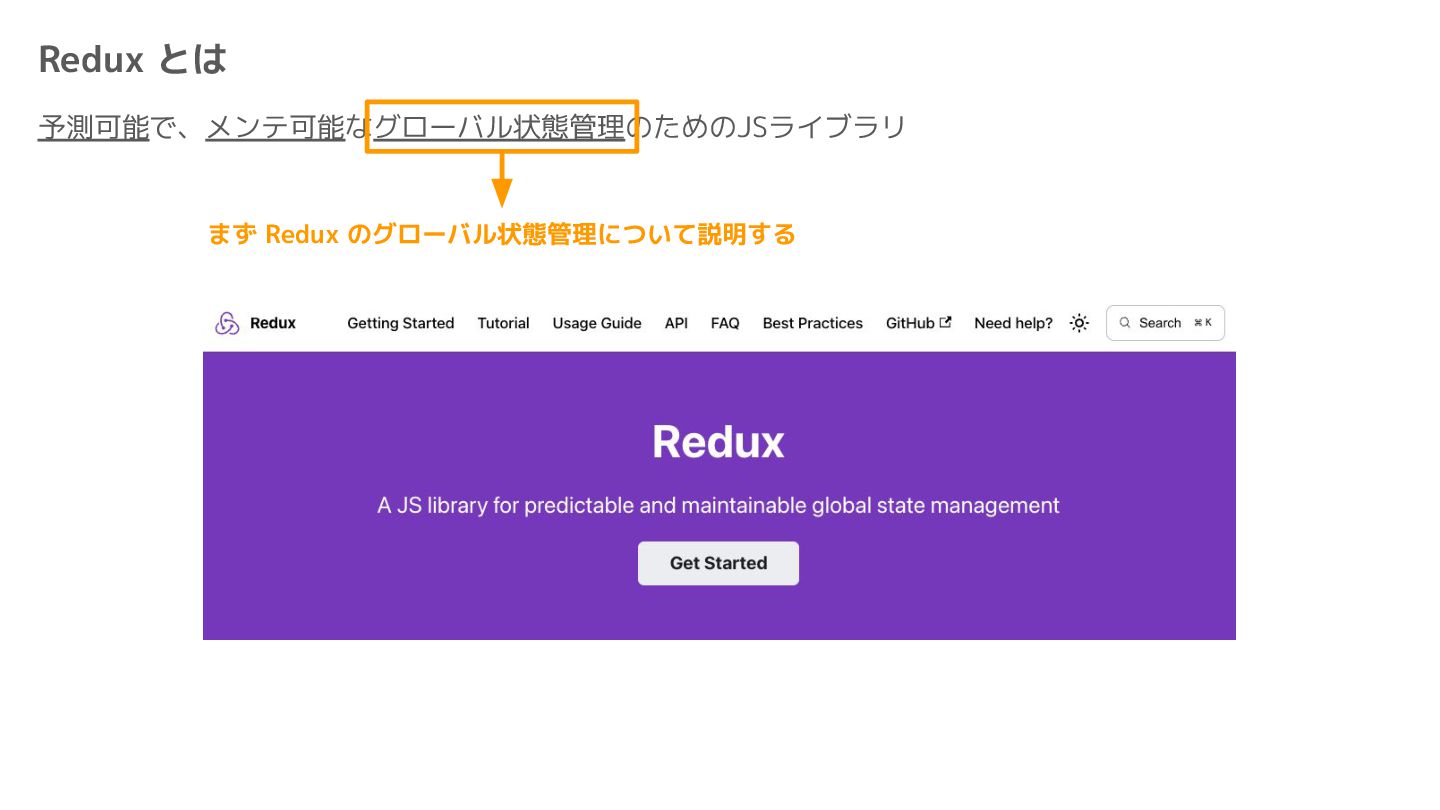This screenshot has height=810, width=1440.
Task: Click the underlined text メンテ可能
Action: click(x=275, y=127)
